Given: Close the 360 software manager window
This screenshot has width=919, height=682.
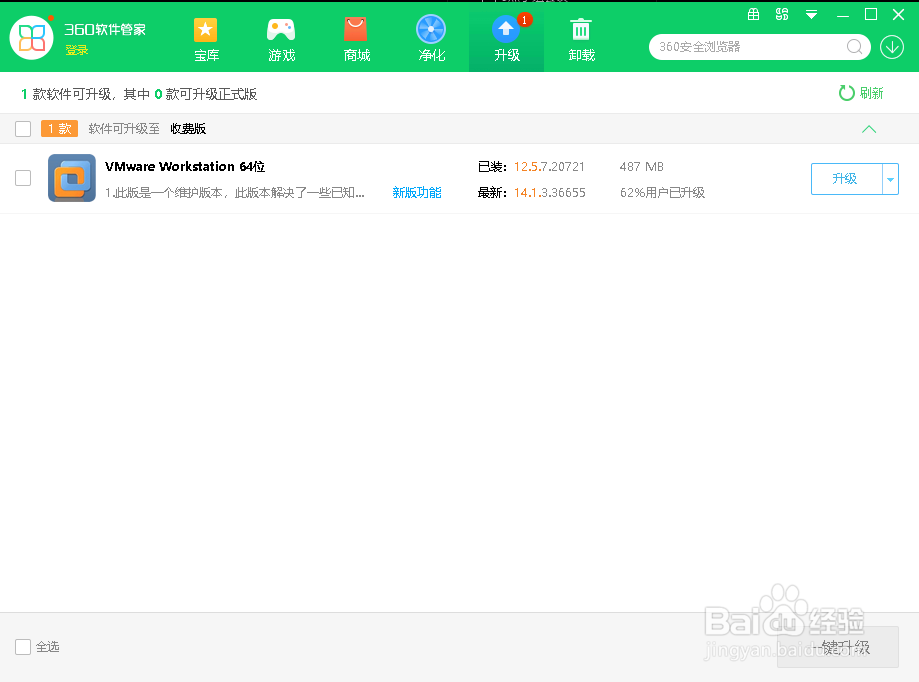Looking at the screenshot, I should (898, 15).
